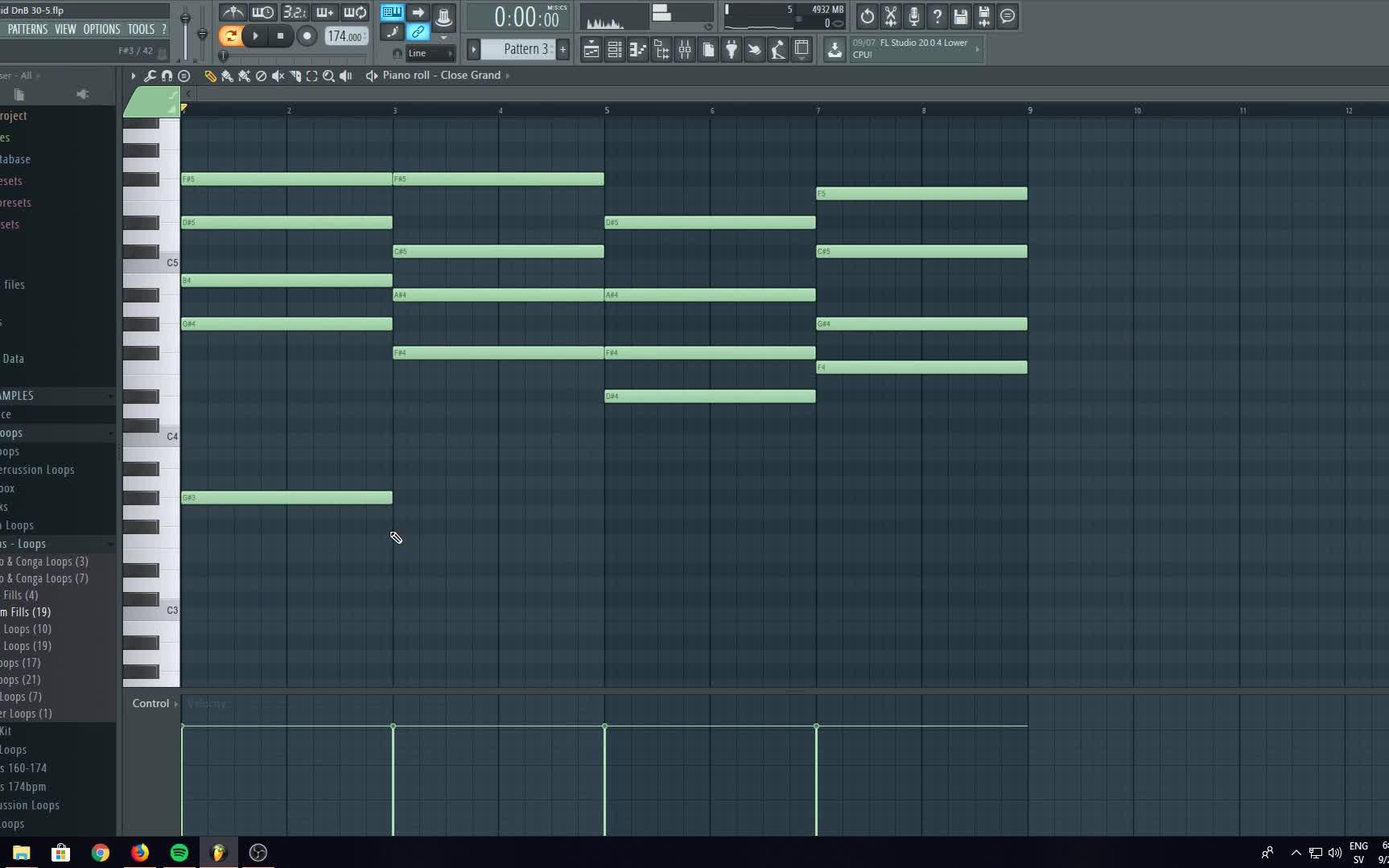Click the Piano roll - Close Grand title
1389x868 pixels.
(x=441, y=76)
